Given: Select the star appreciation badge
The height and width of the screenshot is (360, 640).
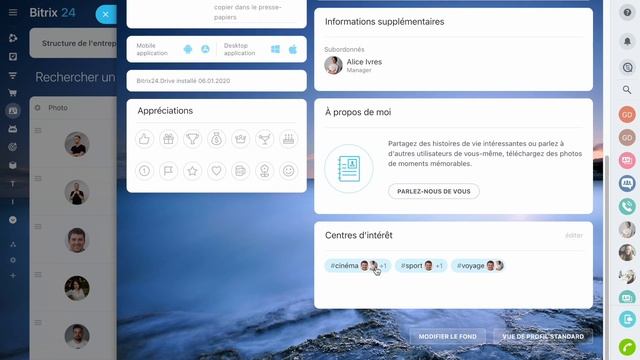Looking at the screenshot, I should click(x=192, y=171).
